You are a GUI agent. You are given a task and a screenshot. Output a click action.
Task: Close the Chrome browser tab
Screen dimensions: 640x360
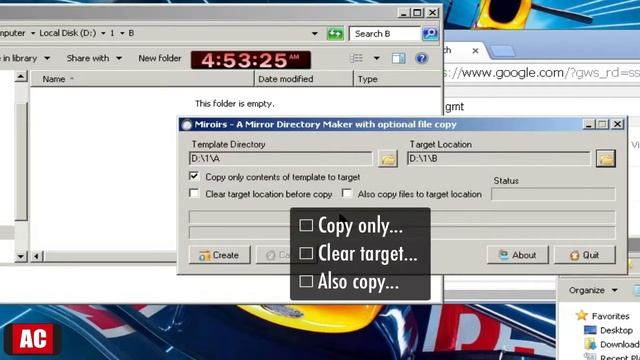tap(475, 51)
